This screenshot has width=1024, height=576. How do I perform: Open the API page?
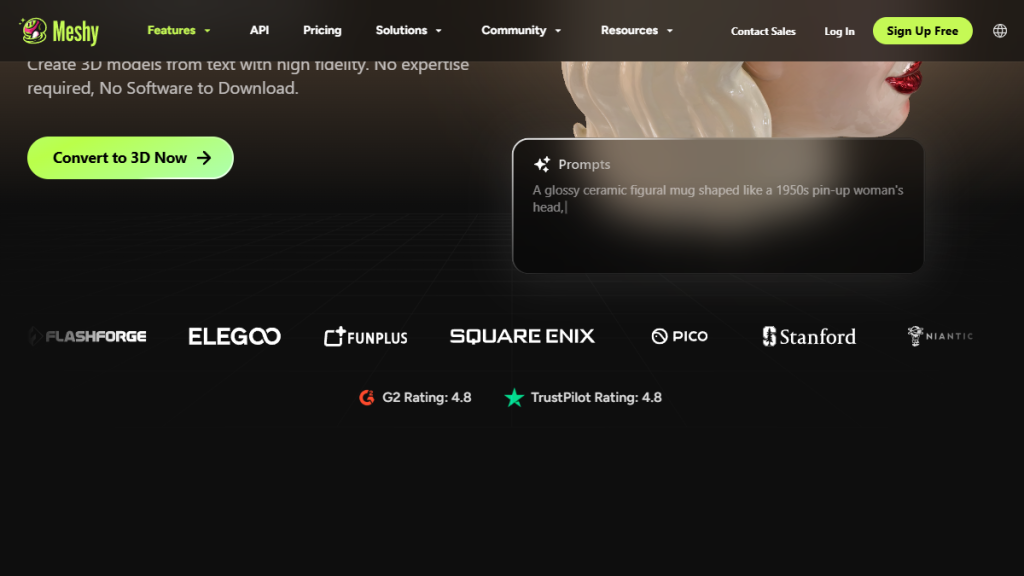259,31
